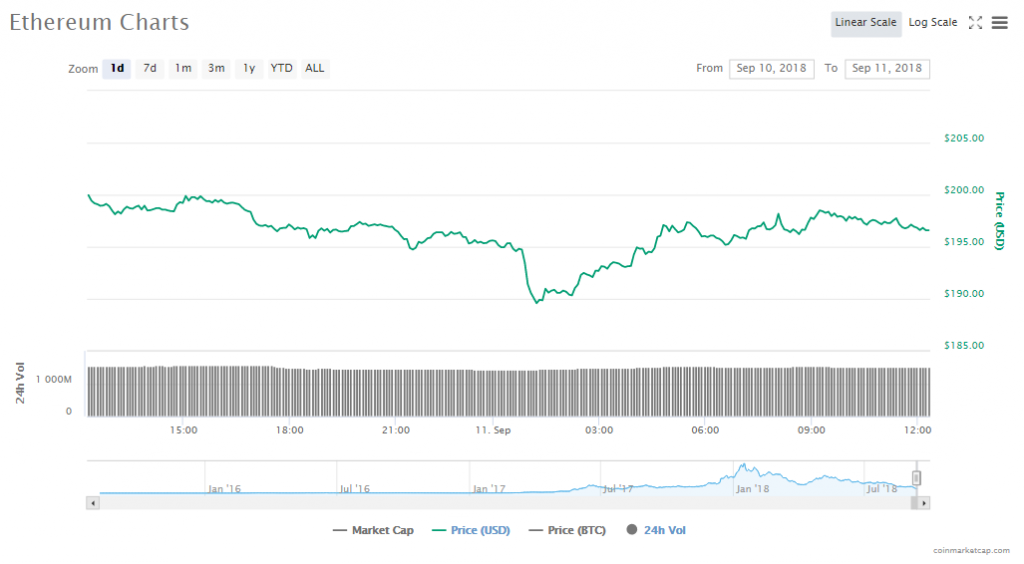1024x564 pixels.
Task: Click the navigator scrollbar left arrow
Action: 94,503
